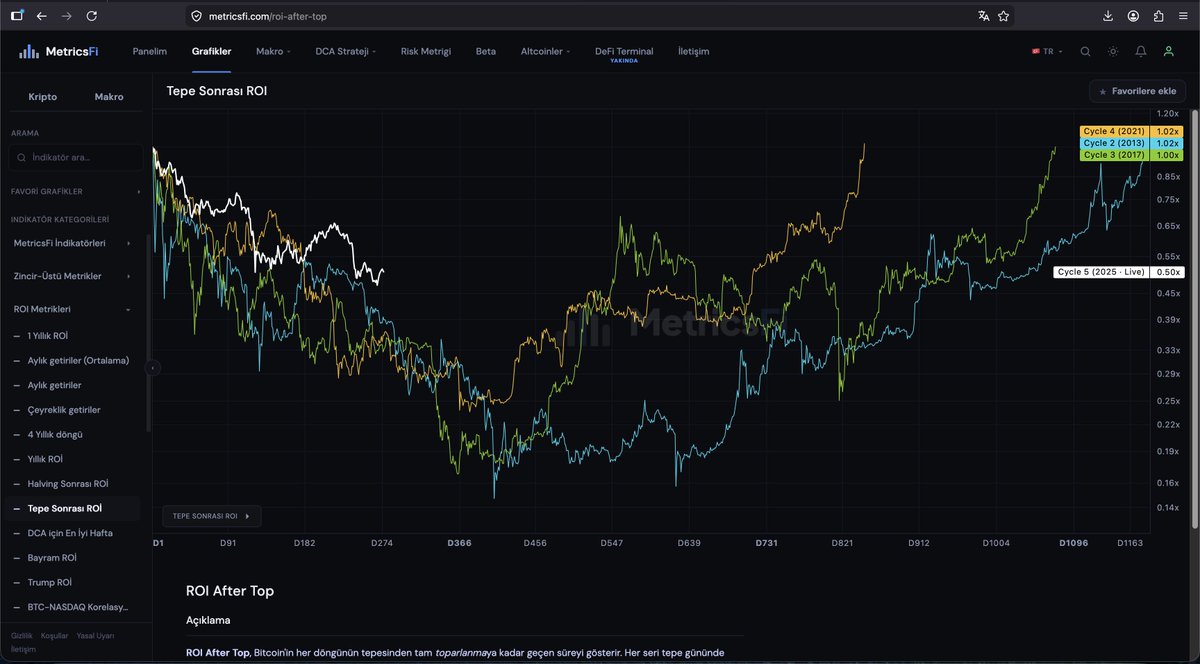Expand the Makro navigation dropdown
Image resolution: width=1200 pixels, height=664 pixels.
(273, 51)
